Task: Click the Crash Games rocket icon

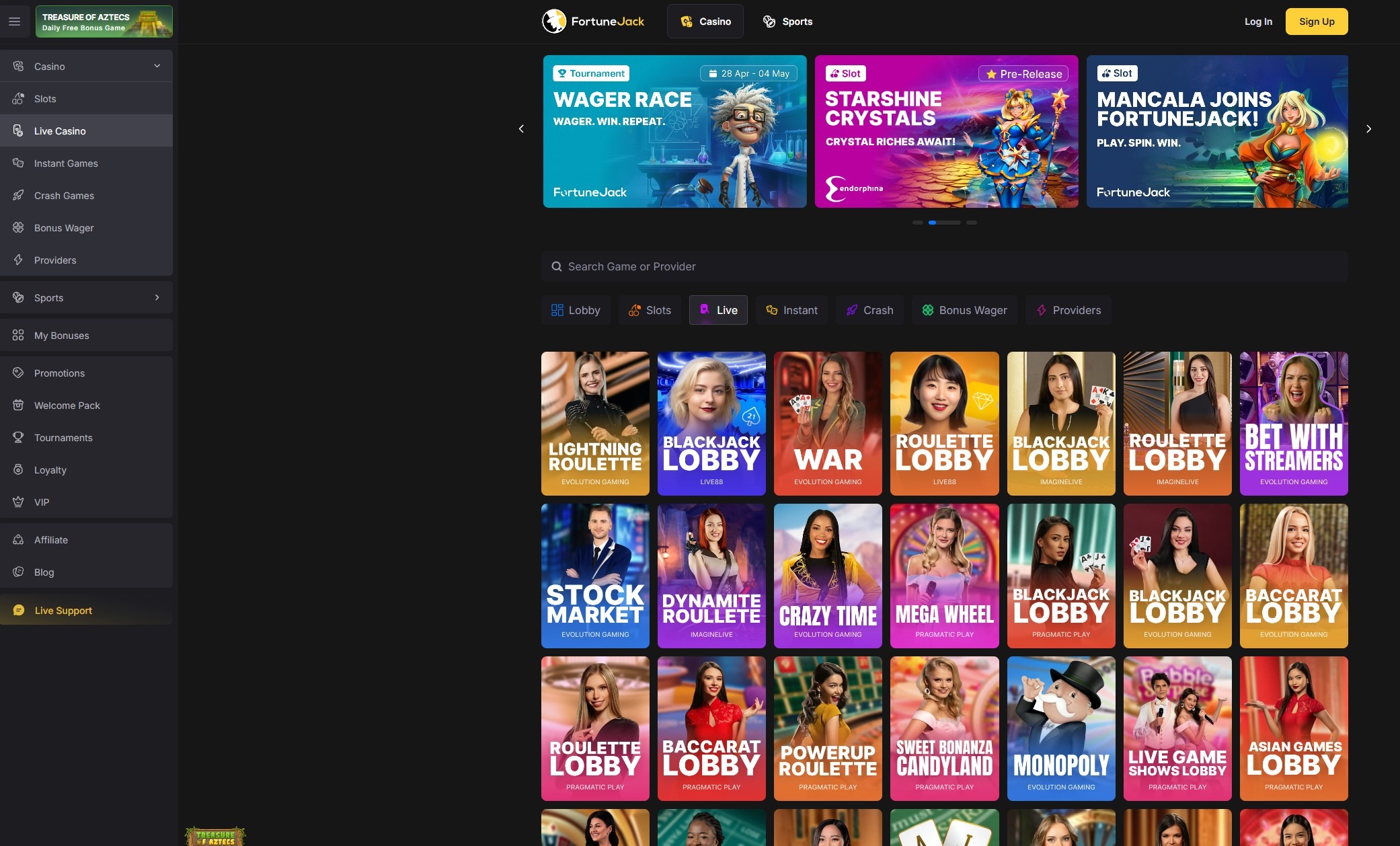Action: pyautogui.click(x=18, y=196)
